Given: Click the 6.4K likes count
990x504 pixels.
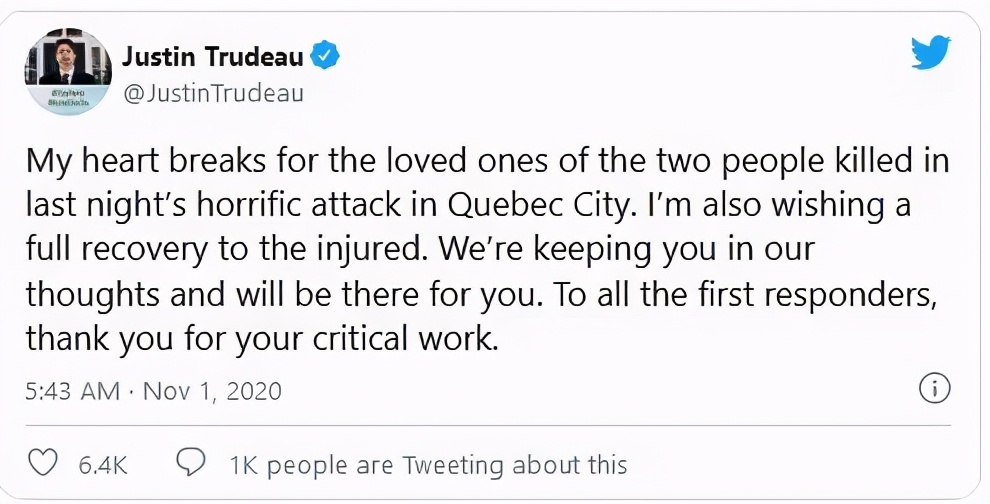Looking at the screenshot, I should click(103, 465).
